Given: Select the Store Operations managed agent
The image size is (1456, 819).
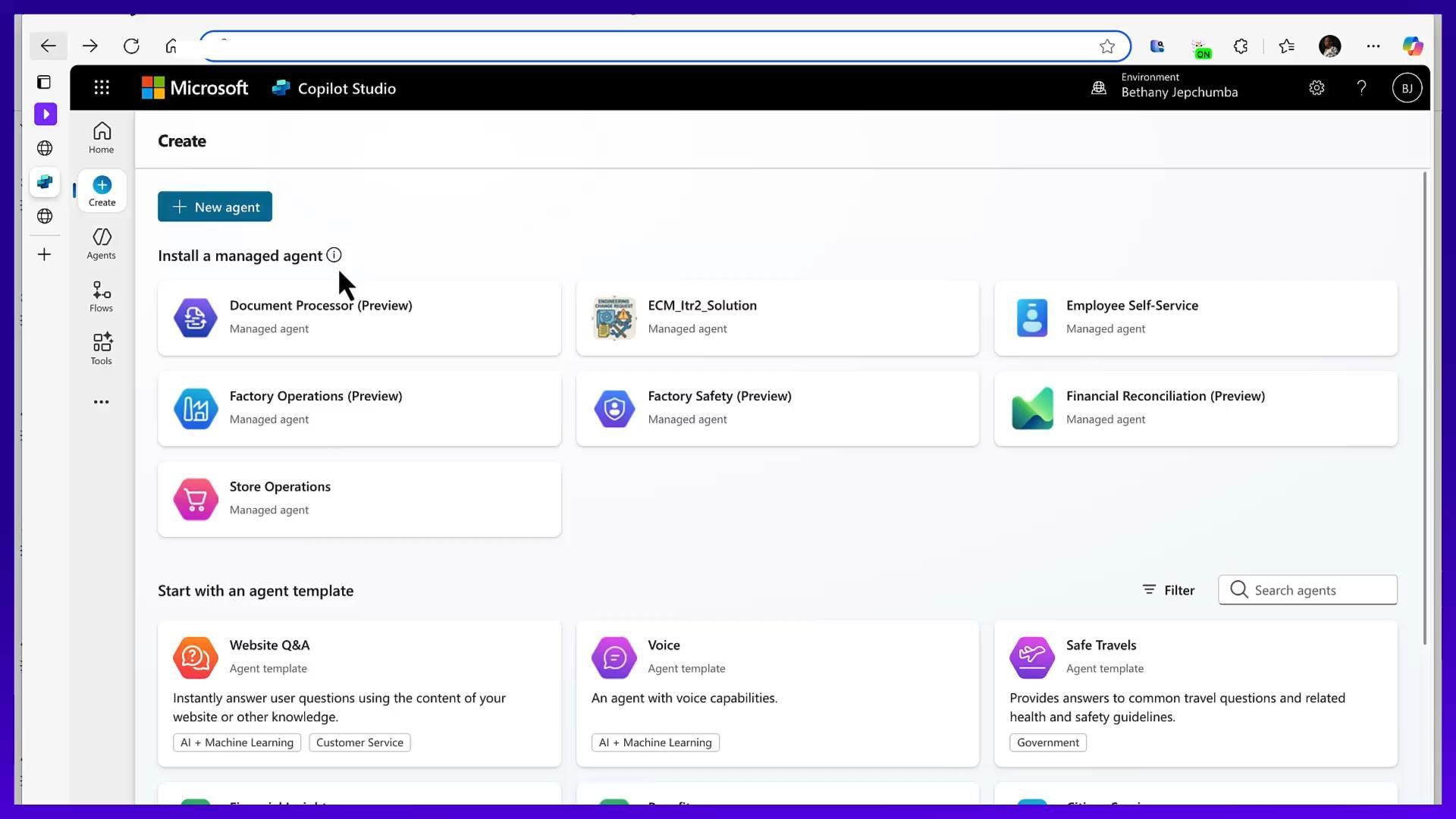Looking at the screenshot, I should [x=359, y=499].
